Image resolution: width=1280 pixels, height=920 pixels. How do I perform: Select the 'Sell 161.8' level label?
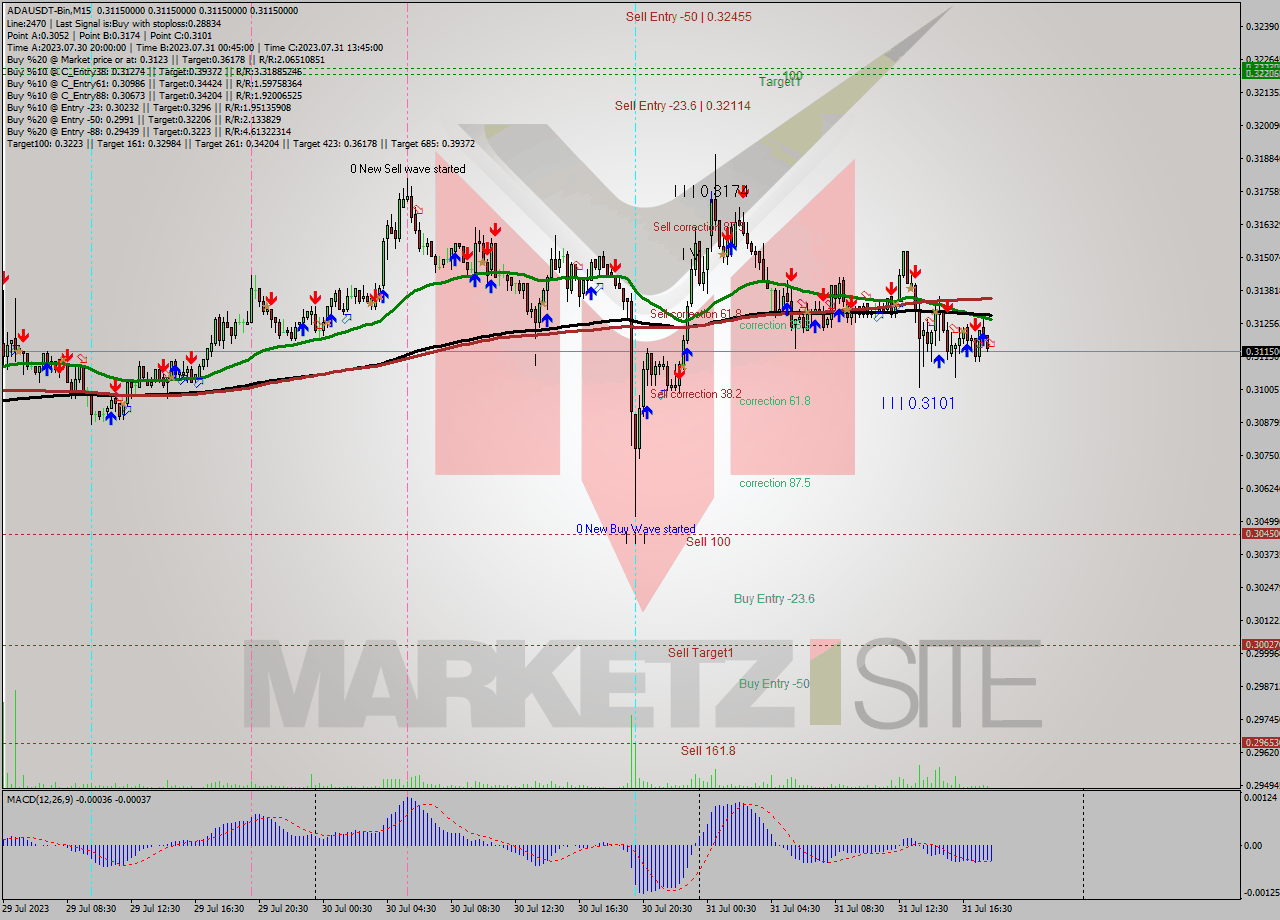[708, 750]
